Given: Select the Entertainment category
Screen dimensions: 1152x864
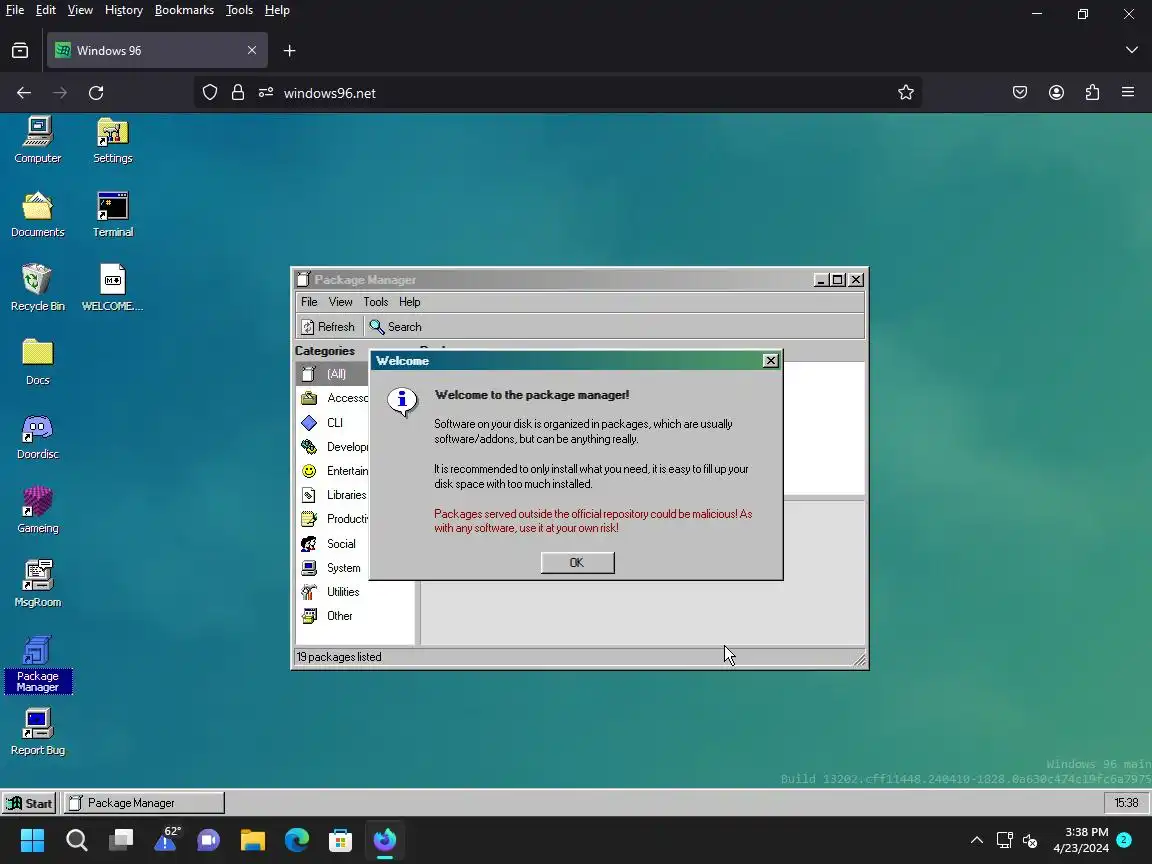Looking at the screenshot, I should [x=333, y=471].
